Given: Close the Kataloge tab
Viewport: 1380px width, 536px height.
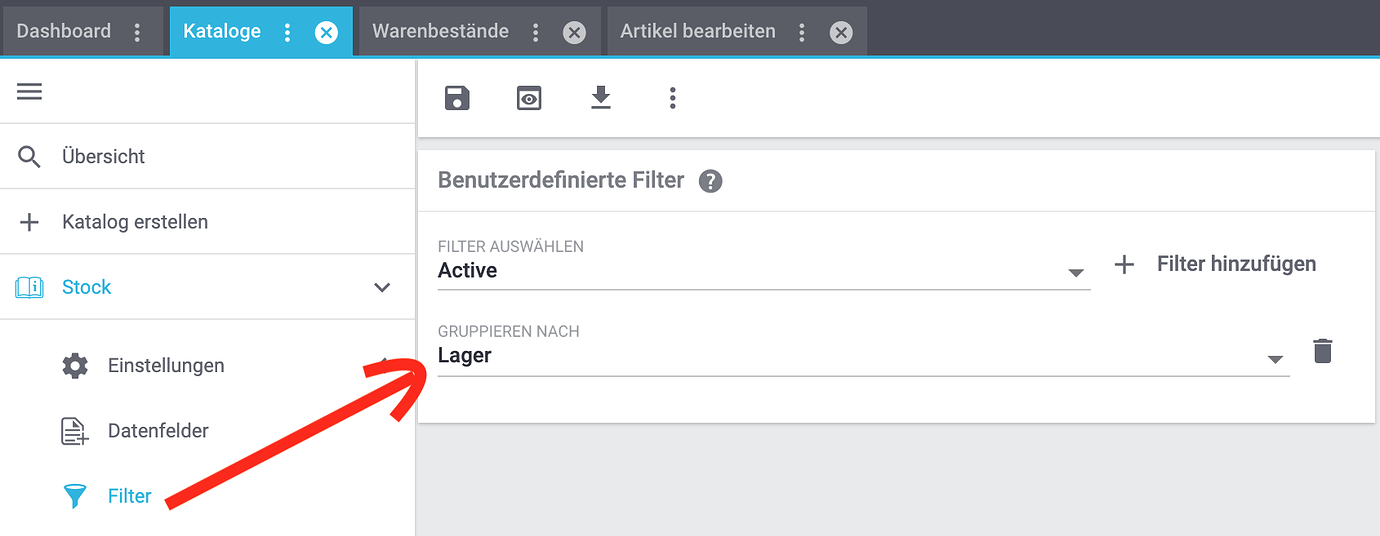Looking at the screenshot, I should [x=326, y=32].
